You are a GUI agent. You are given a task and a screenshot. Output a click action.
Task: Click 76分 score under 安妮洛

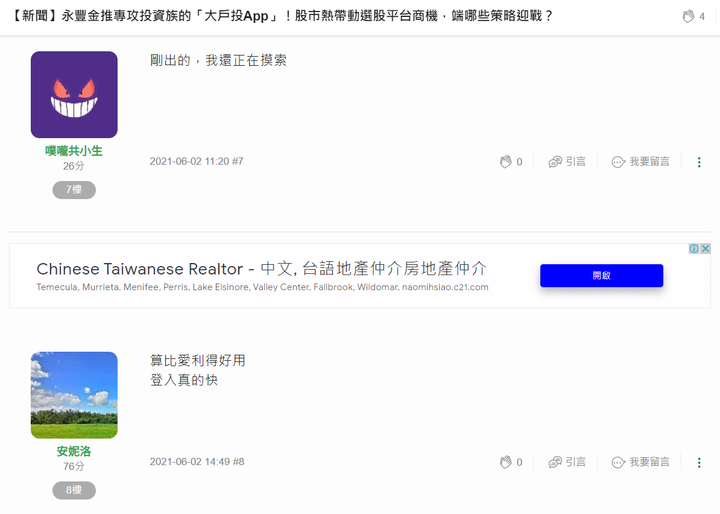[x=74, y=466]
